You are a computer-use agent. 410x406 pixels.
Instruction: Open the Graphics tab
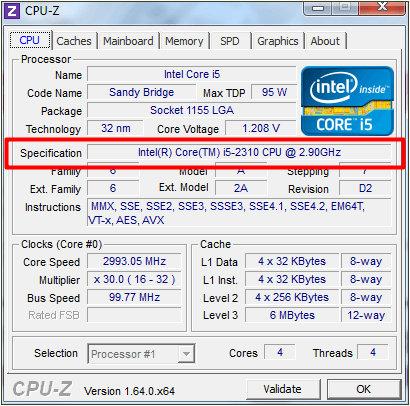278,41
